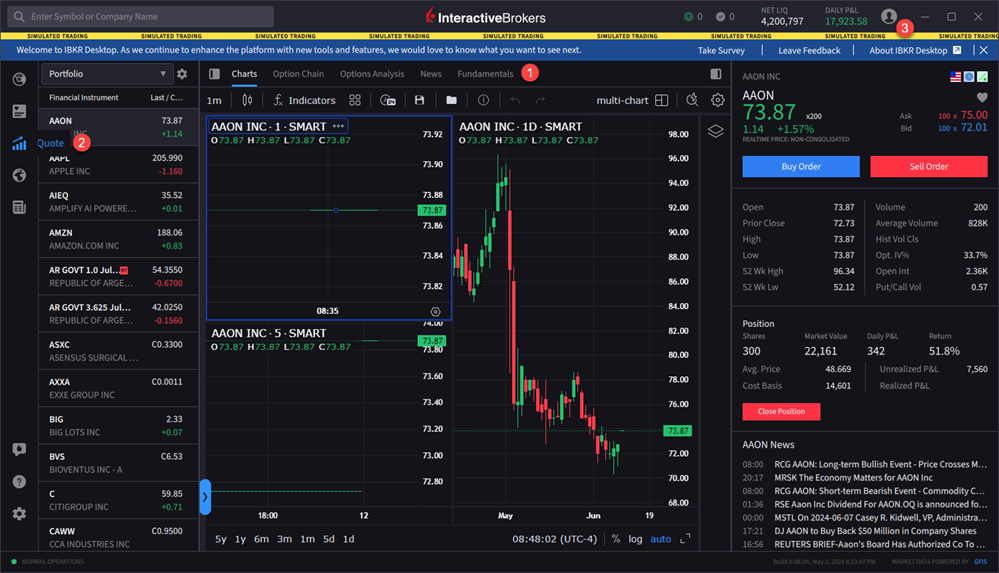Screen dimensions: 999x573
Task: Select the 6m time range
Action: (261, 539)
